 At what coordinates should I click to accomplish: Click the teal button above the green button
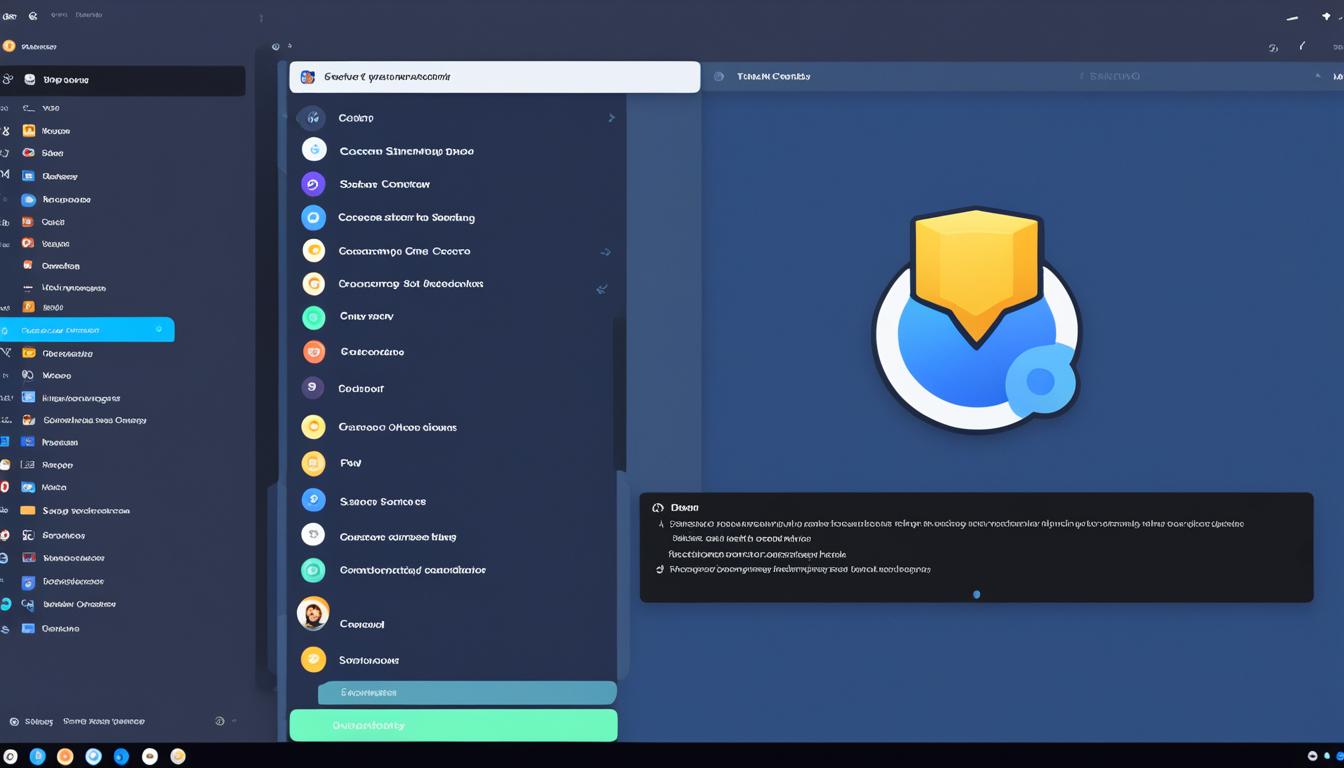click(x=467, y=692)
